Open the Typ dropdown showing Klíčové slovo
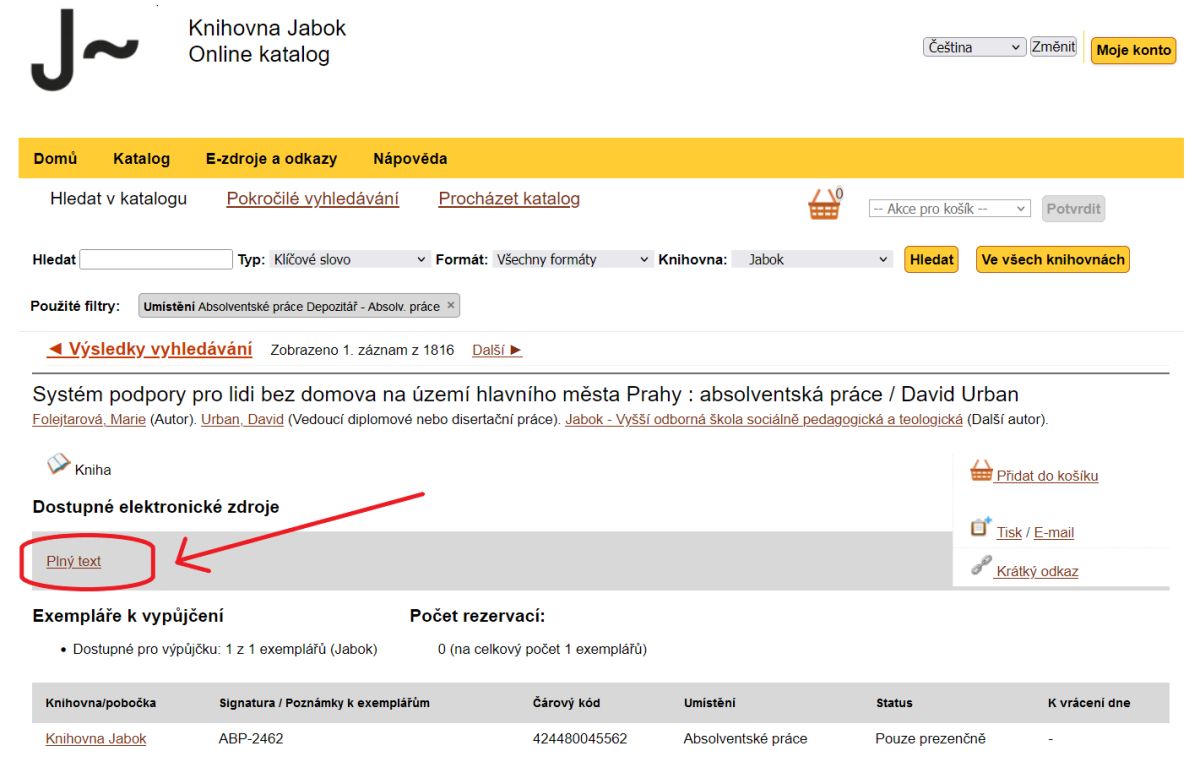 [x=349, y=258]
